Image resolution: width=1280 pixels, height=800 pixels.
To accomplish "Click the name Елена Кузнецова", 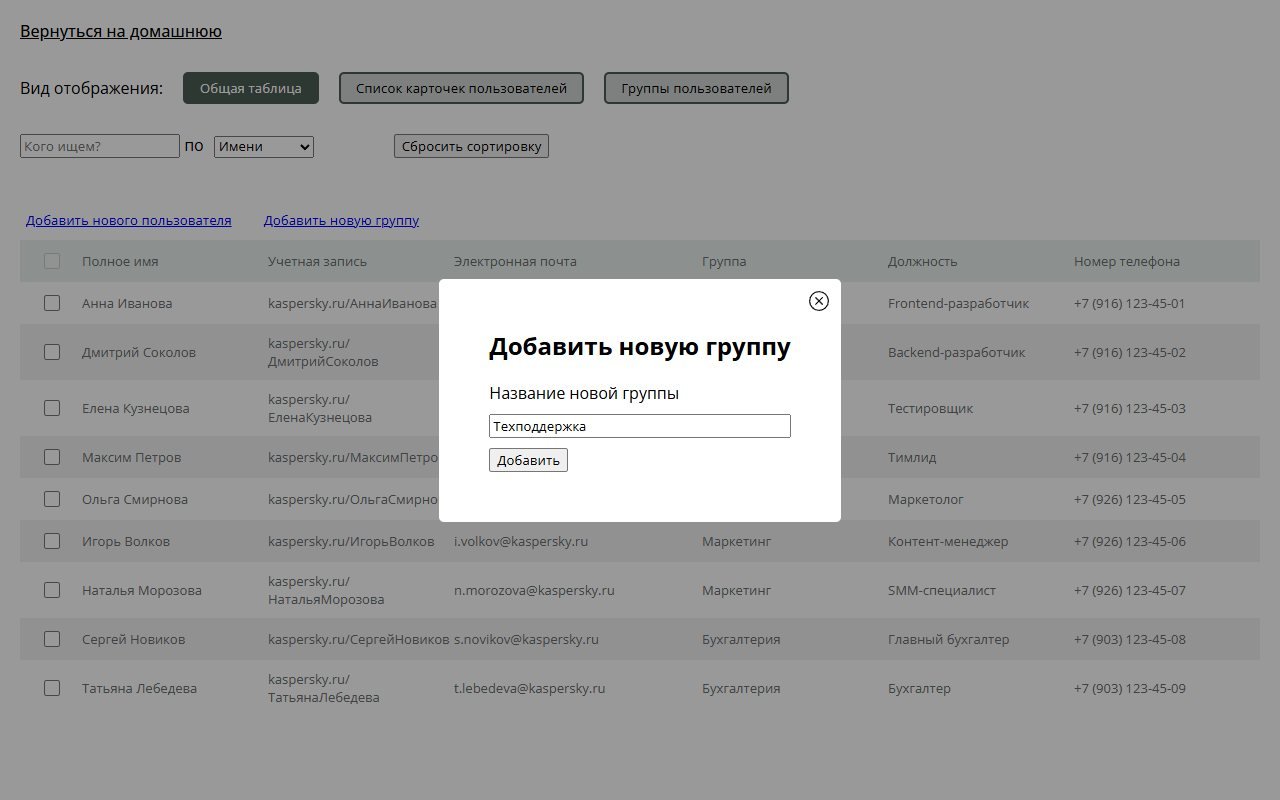I will click(135, 408).
